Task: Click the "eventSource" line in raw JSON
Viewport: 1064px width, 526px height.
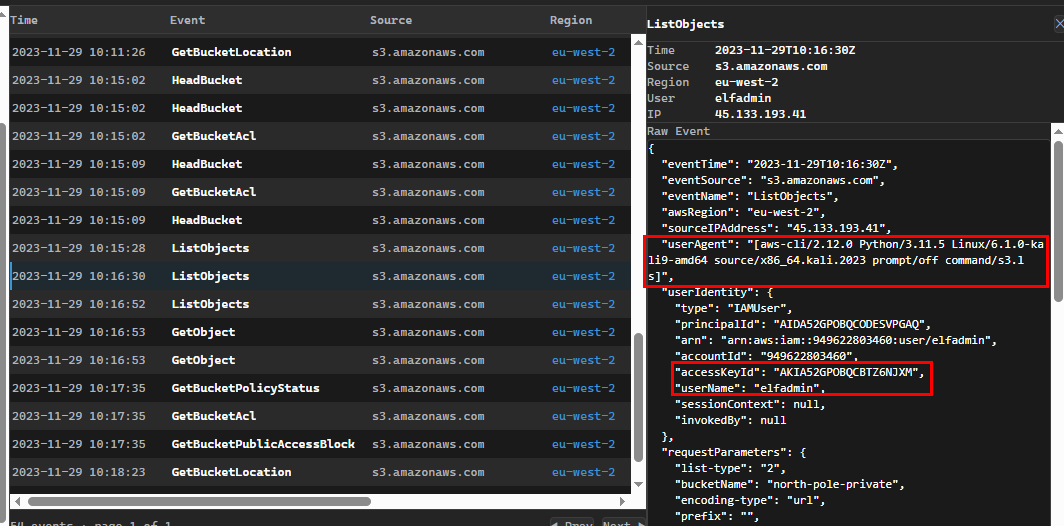Action: pos(774,181)
